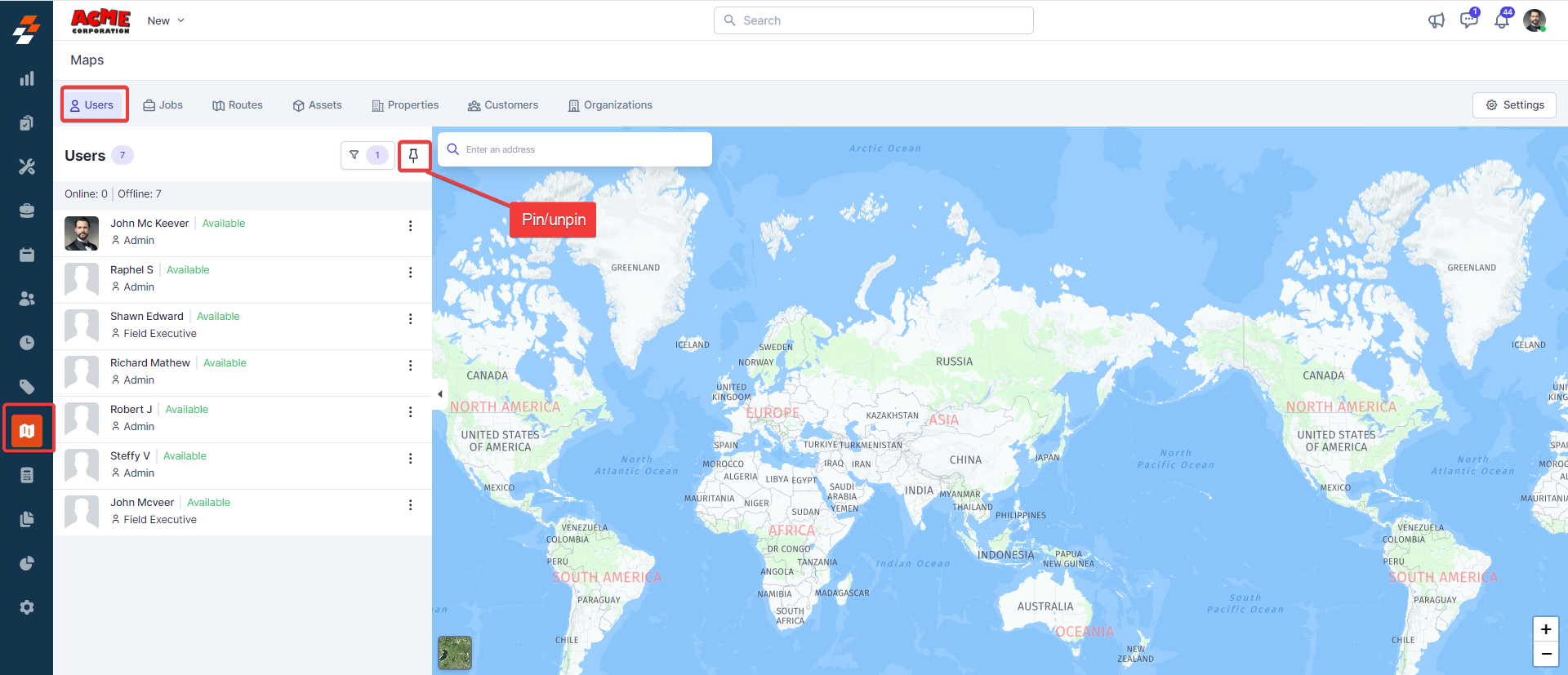Image resolution: width=1568 pixels, height=675 pixels.
Task: Toggle the pin for the Users panel
Action: click(413, 155)
